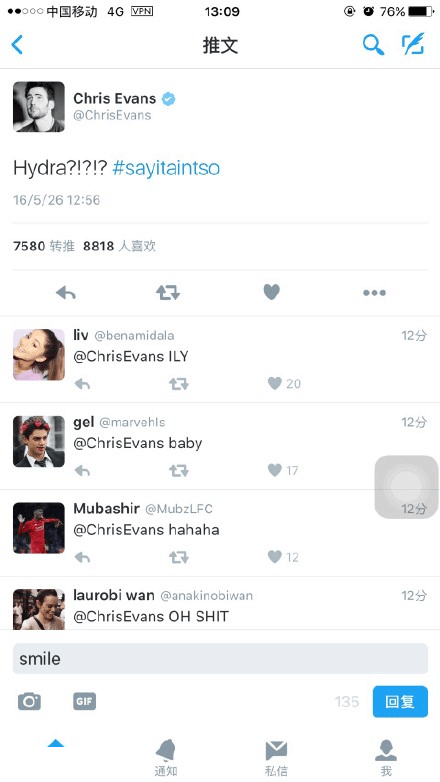Screen dimensions: 440x782
Task: Compose new tweet with quill icon
Action: pos(413,44)
